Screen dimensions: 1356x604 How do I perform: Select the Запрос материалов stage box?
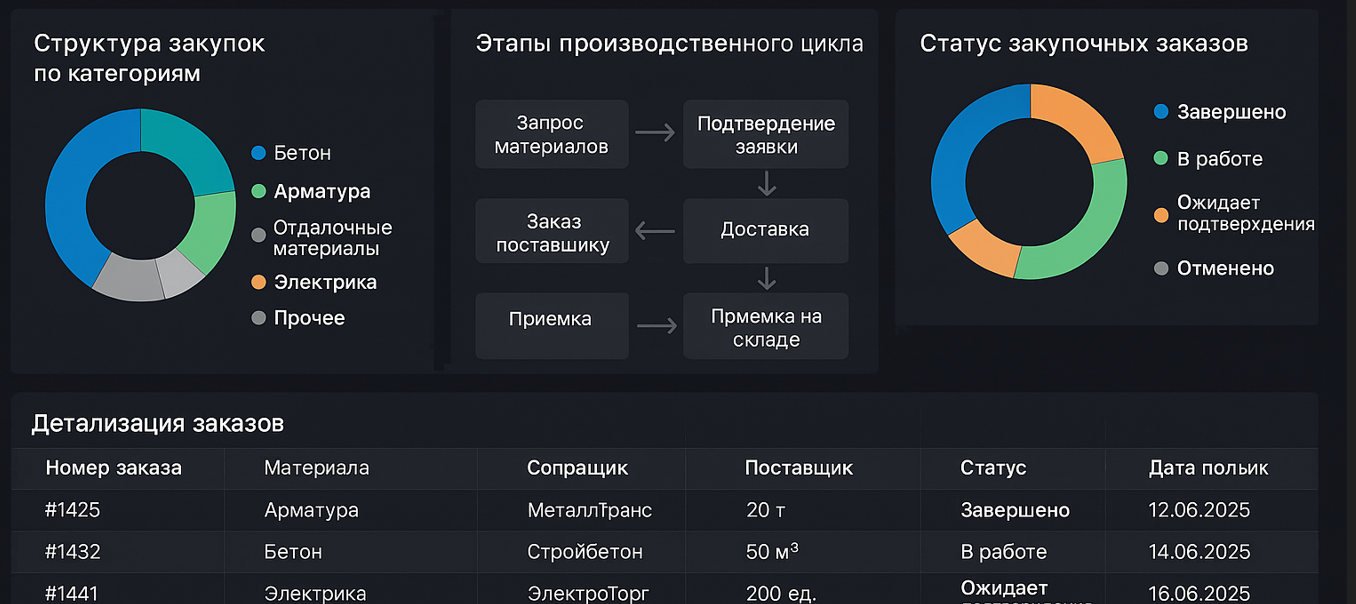pyautogui.click(x=552, y=134)
